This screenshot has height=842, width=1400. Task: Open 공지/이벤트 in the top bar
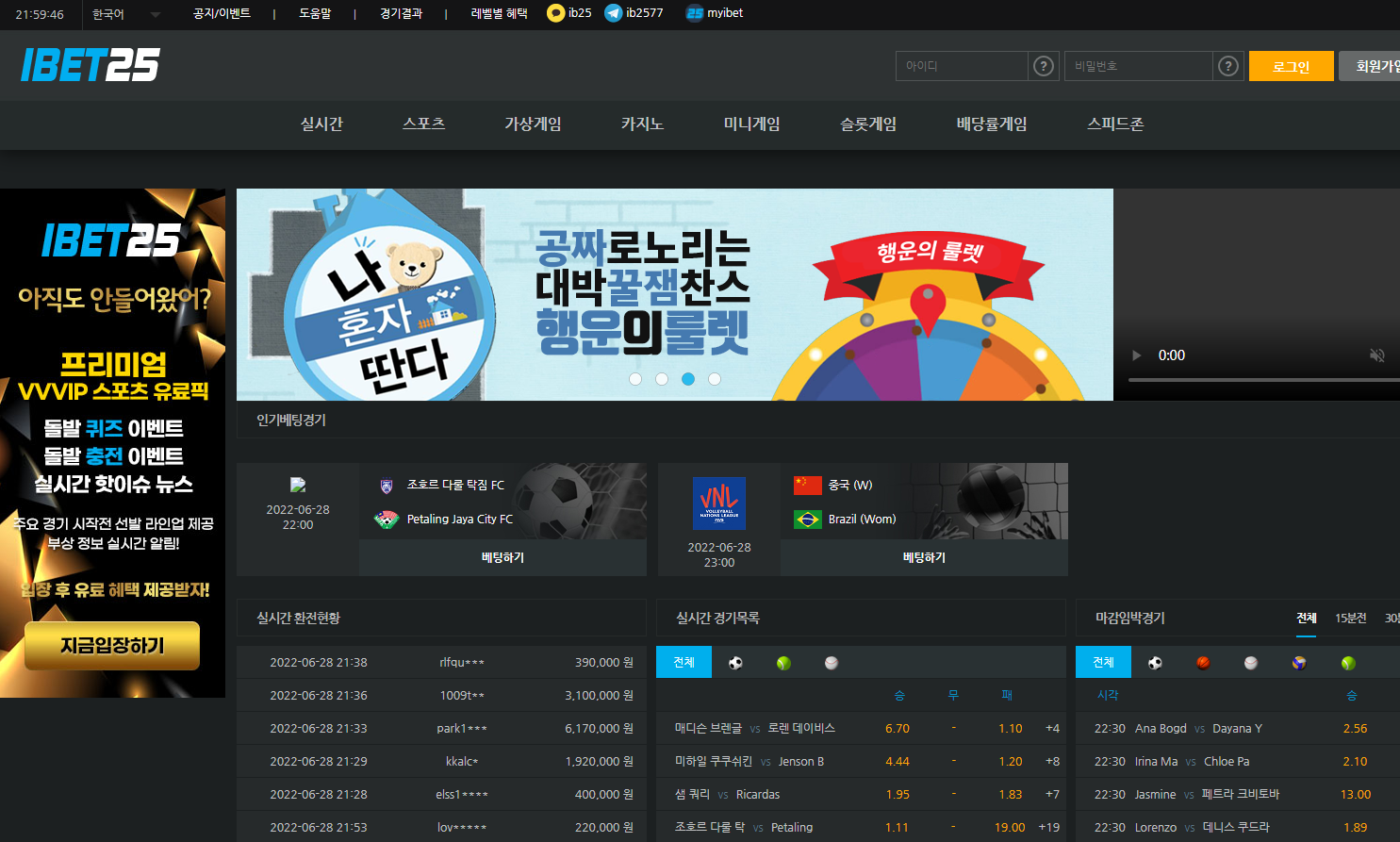pyautogui.click(x=222, y=13)
